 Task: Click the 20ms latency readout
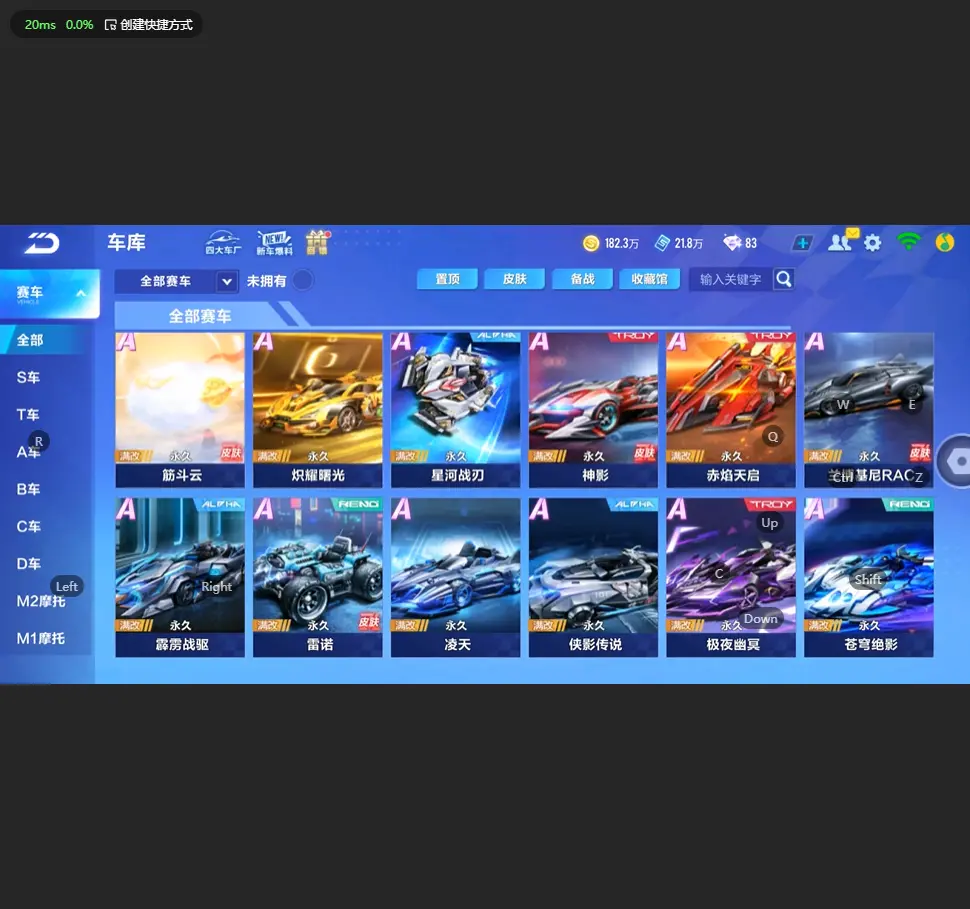pyautogui.click(x=40, y=25)
